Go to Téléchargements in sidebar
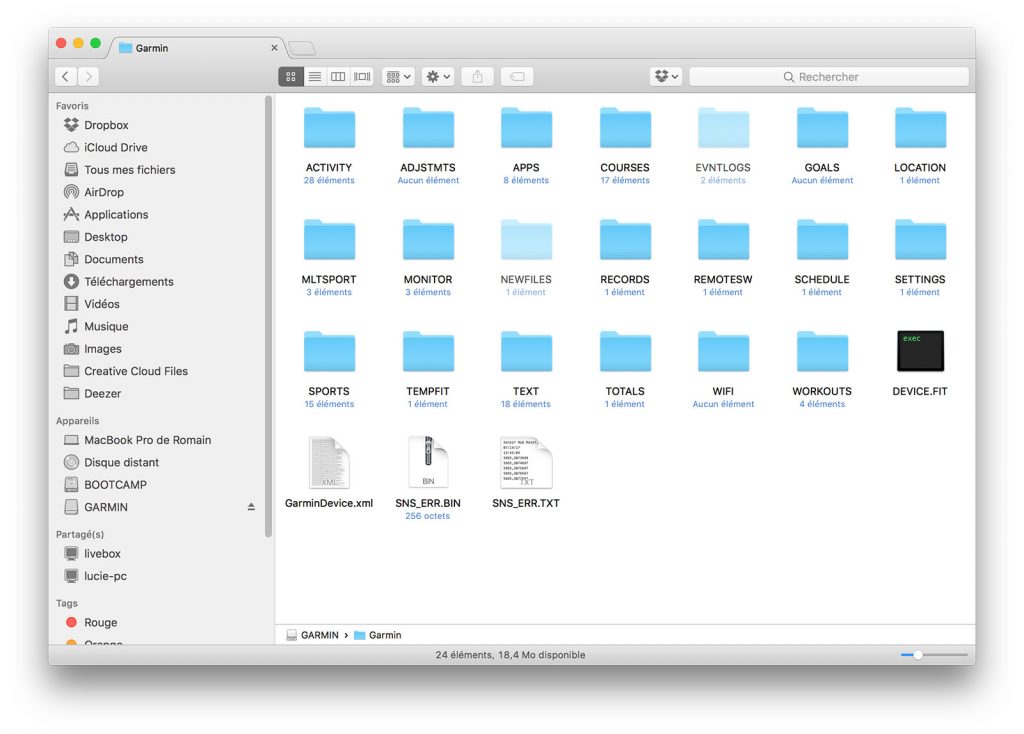 pyautogui.click(x=128, y=282)
